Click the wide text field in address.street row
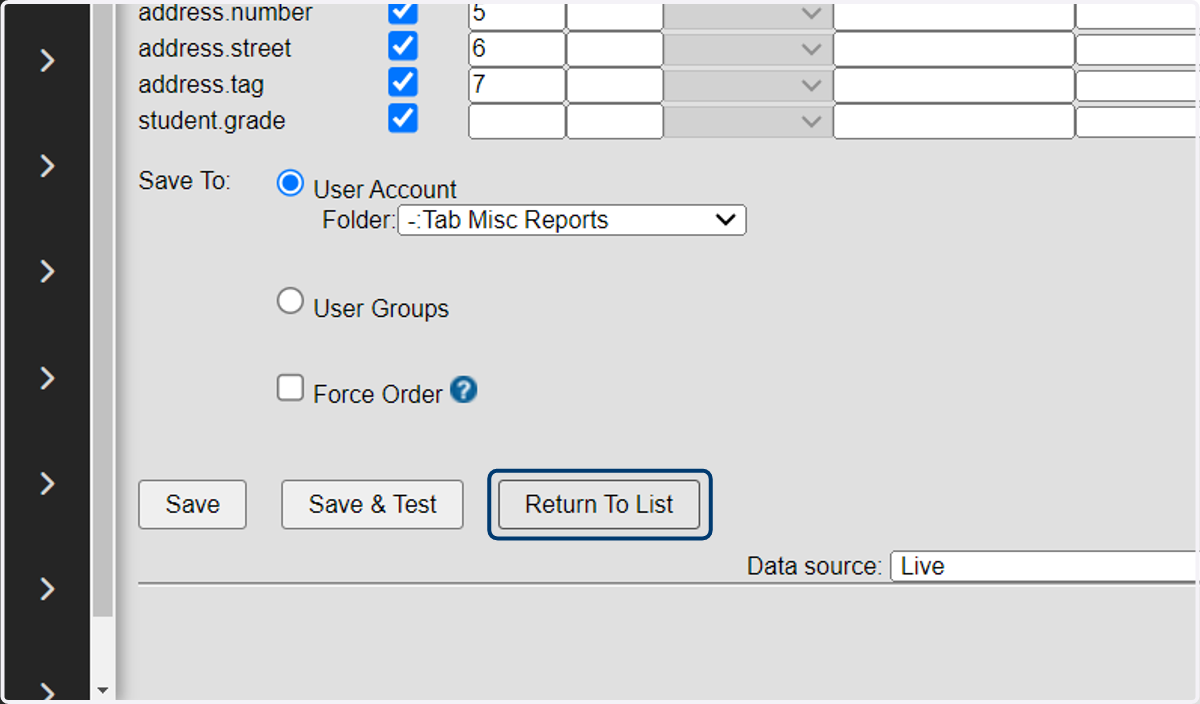The height and width of the screenshot is (704, 1200). tap(954, 49)
